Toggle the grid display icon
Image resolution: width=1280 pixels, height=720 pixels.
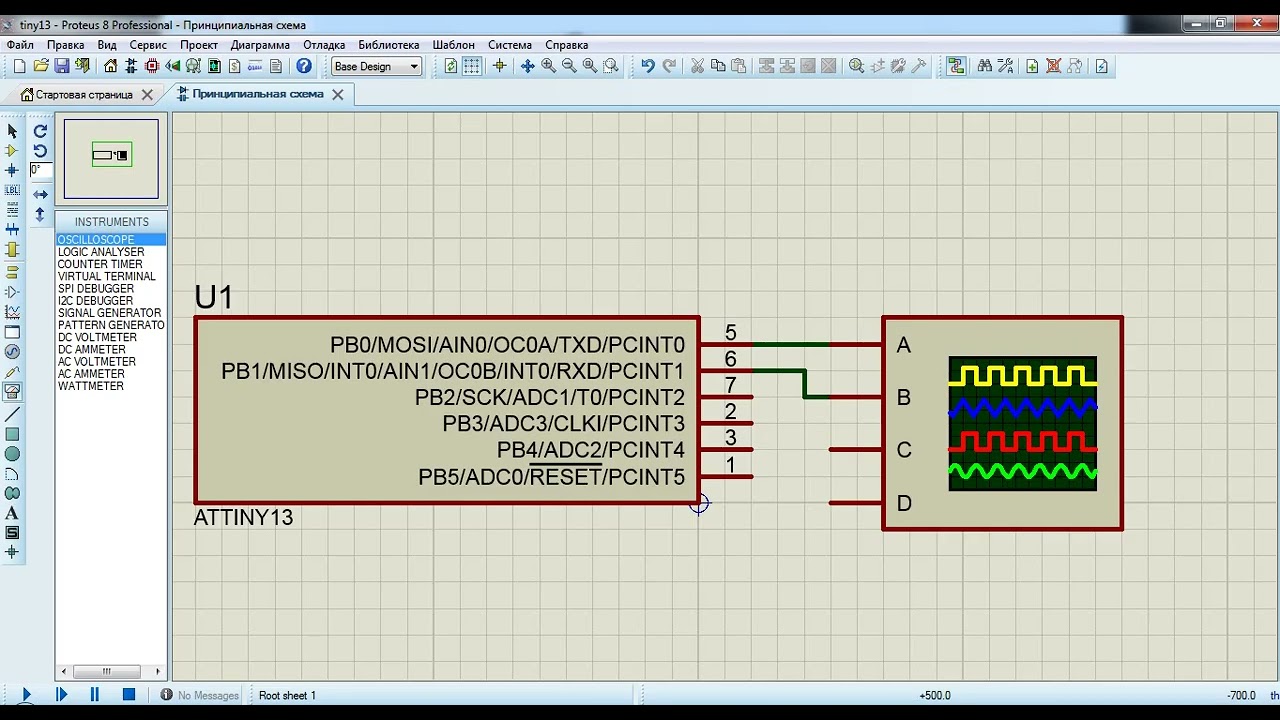(x=472, y=66)
